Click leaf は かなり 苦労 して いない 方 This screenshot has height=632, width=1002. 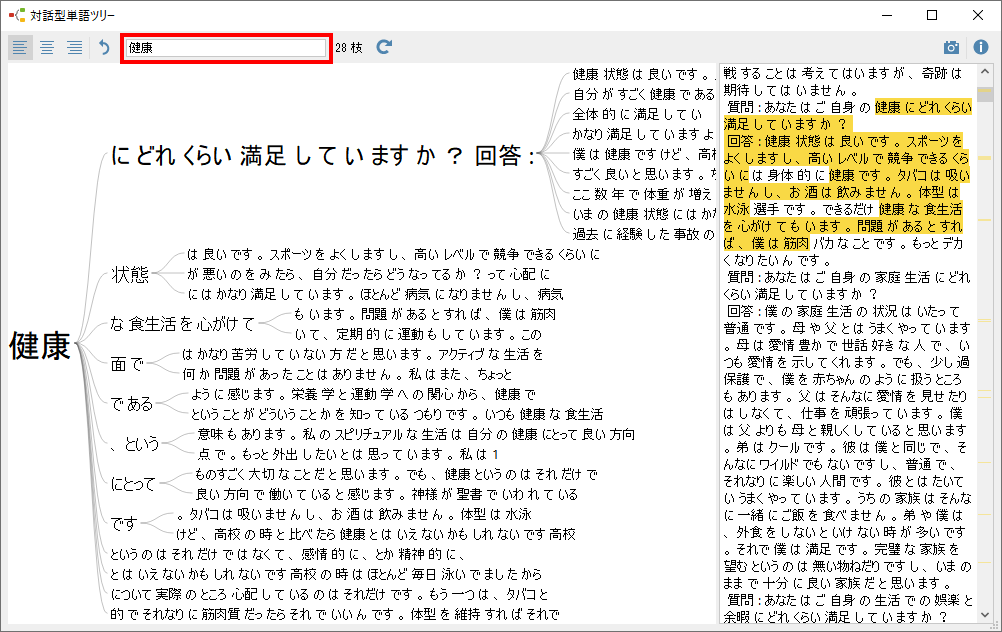[x=362, y=354]
